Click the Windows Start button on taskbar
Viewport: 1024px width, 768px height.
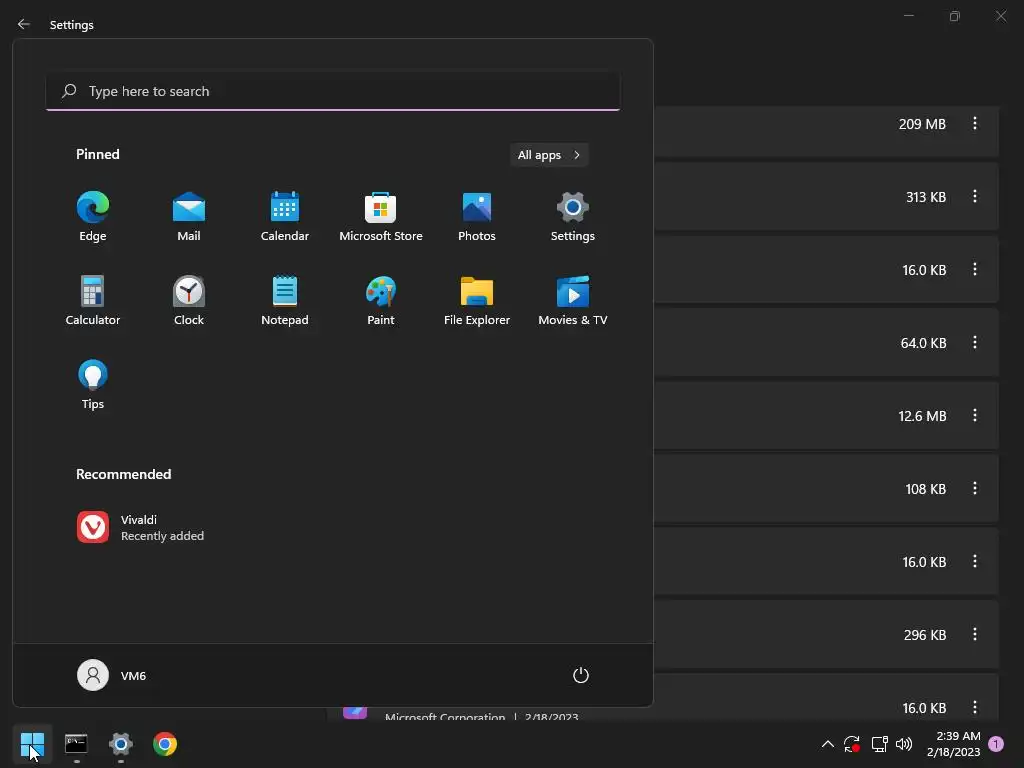pos(32,744)
